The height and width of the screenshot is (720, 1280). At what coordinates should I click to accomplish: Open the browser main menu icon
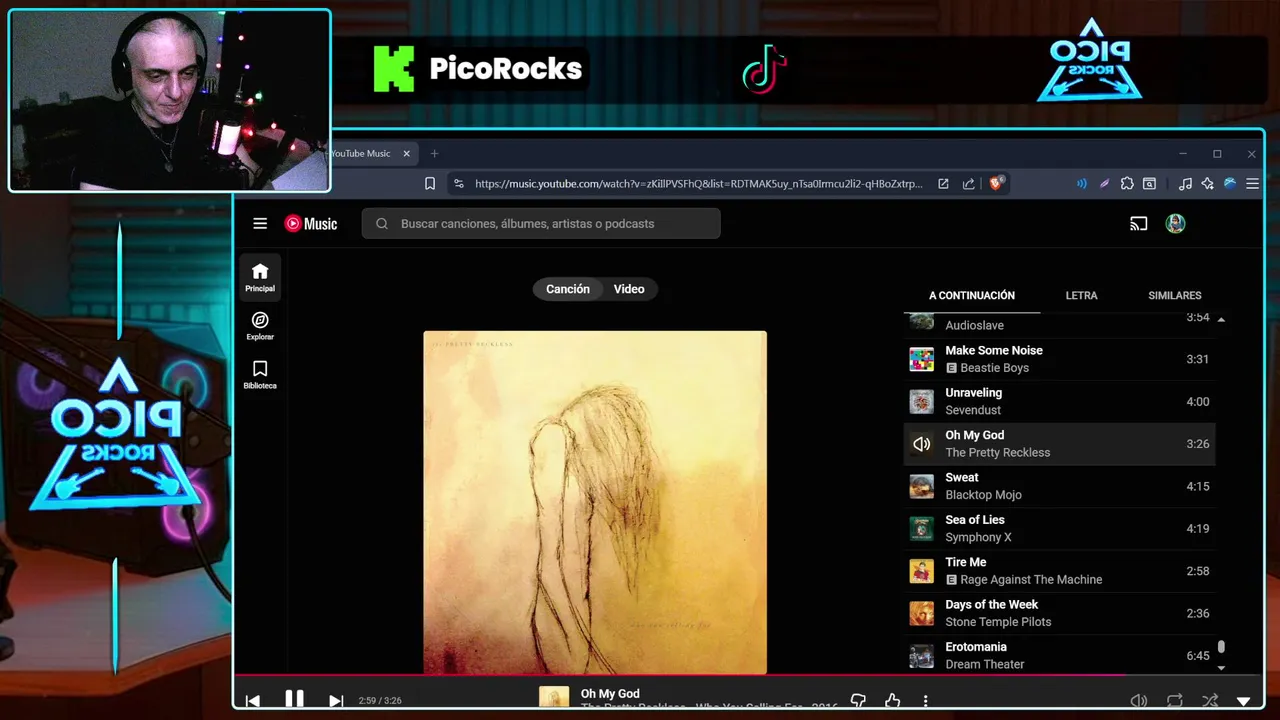coord(1252,184)
